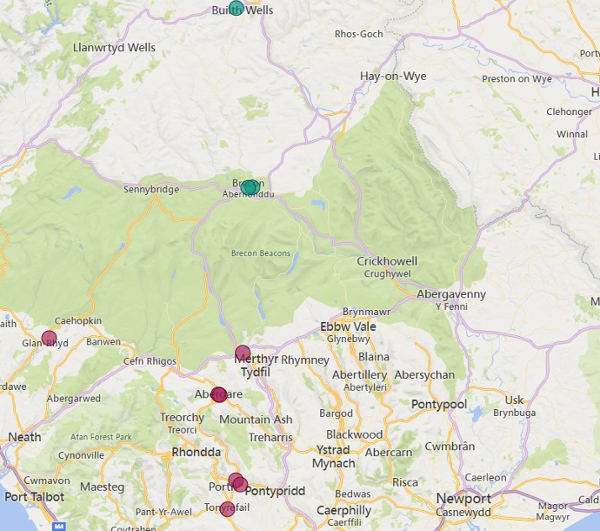Click the pink marker near Glan-Rhyd
The height and width of the screenshot is (531, 600).
tap(49, 338)
